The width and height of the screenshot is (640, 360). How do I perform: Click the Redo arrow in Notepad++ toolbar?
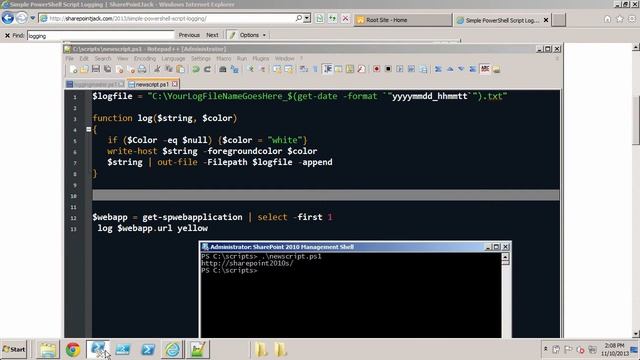point(207,69)
